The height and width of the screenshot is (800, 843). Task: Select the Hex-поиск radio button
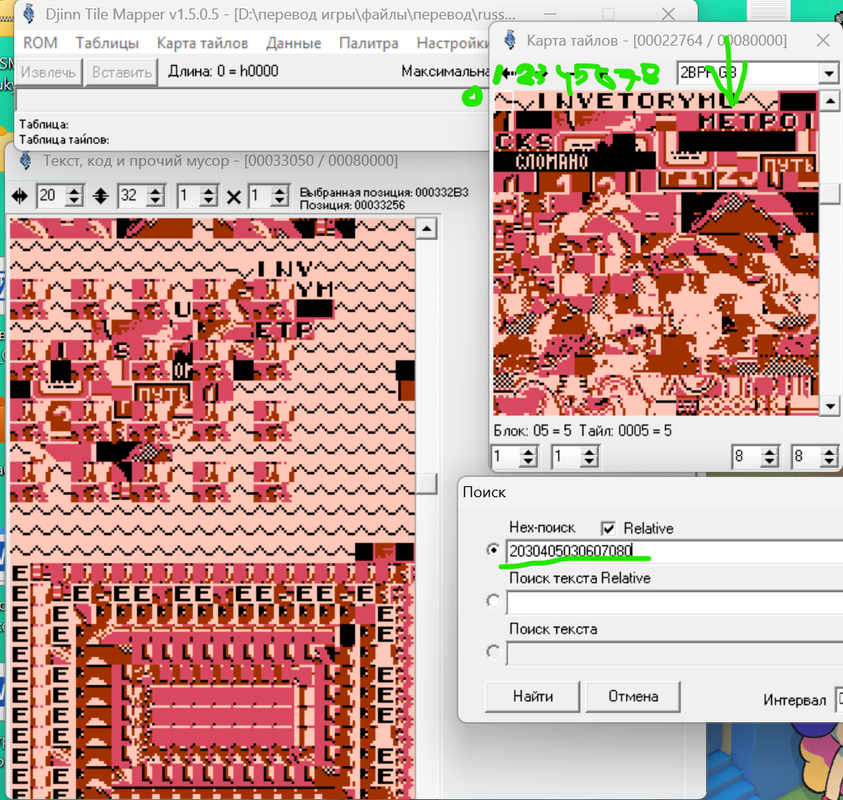(x=493, y=550)
